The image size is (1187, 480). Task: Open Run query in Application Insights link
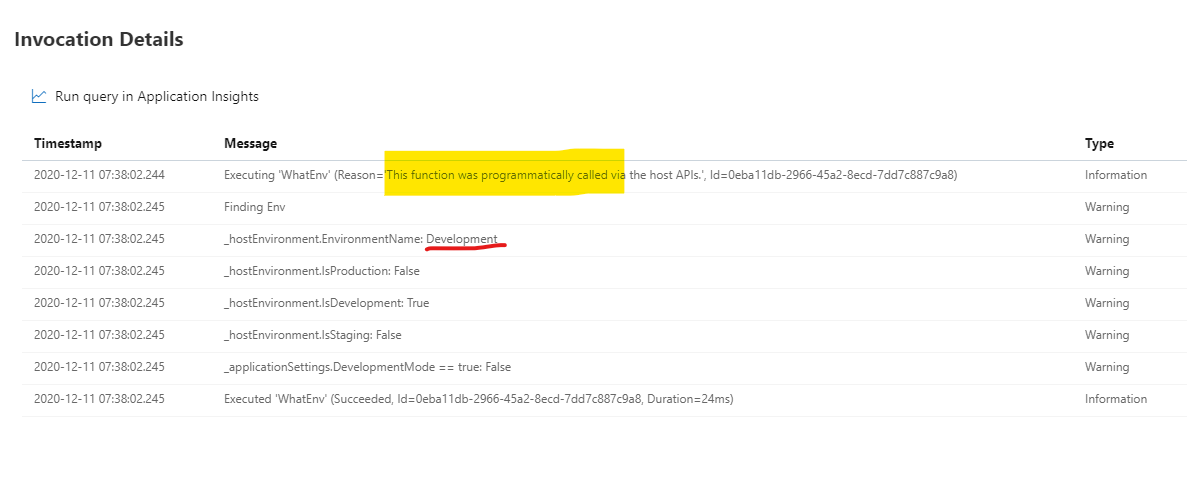(157, 96)
